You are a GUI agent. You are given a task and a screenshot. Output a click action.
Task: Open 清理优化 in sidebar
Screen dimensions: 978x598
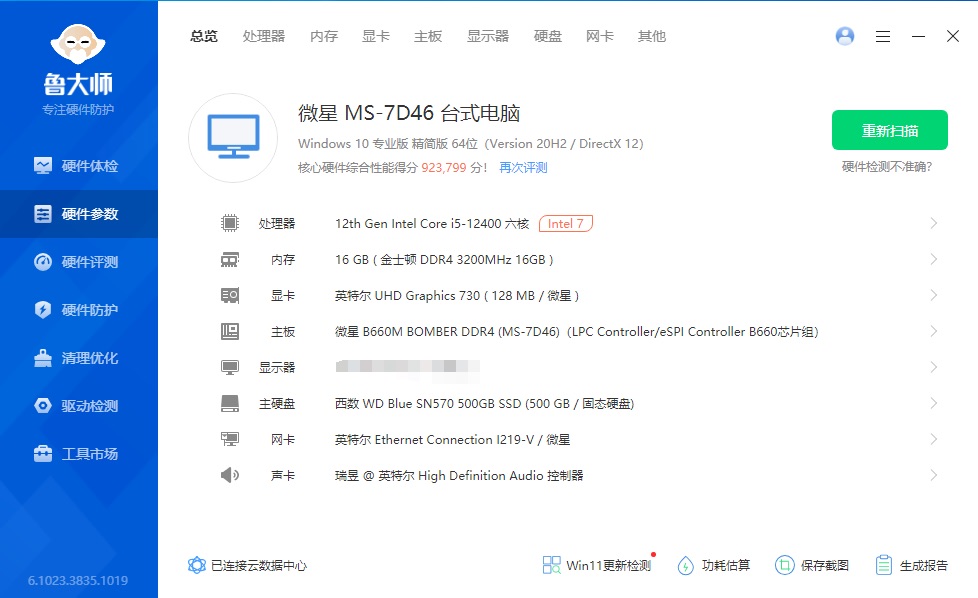79,358
